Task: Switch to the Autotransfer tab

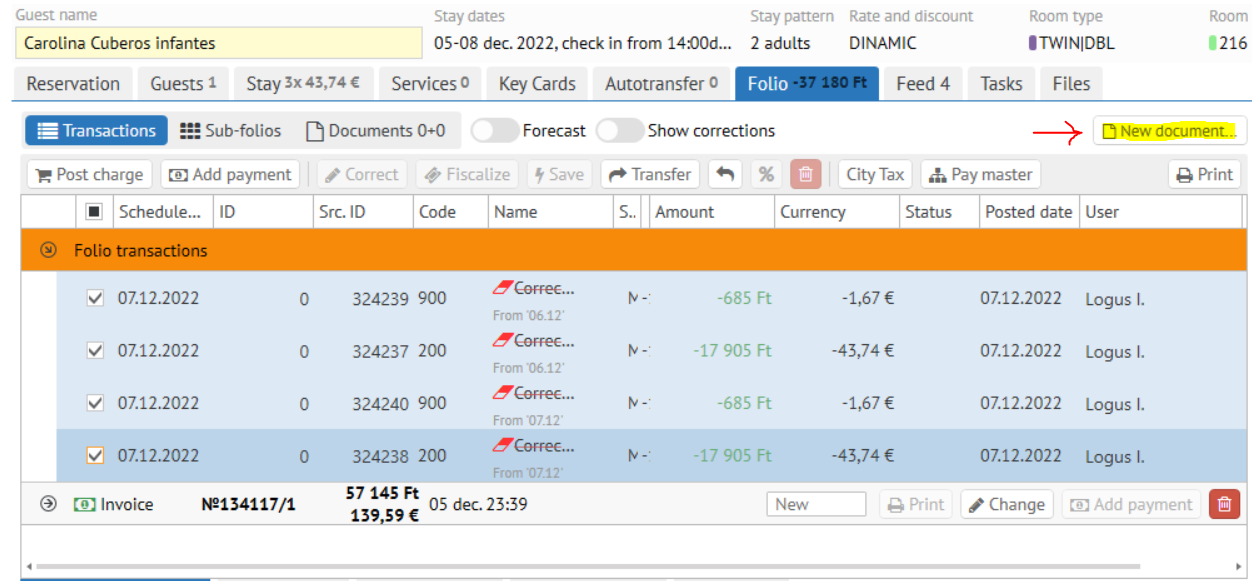Action: 661,84
